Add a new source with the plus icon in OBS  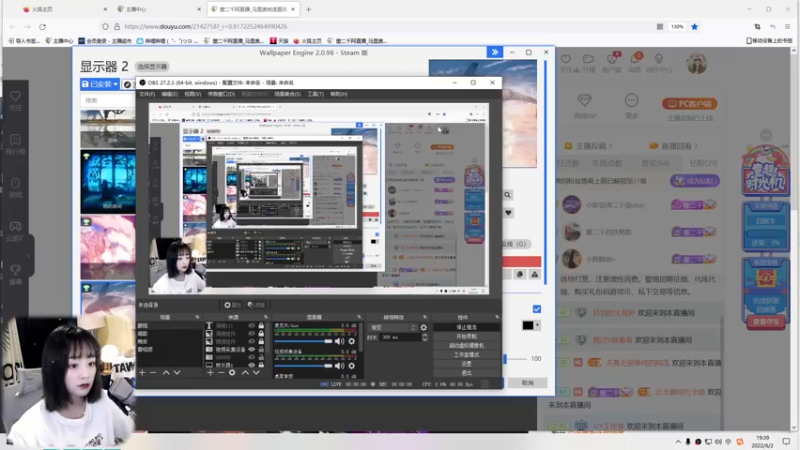210,372
